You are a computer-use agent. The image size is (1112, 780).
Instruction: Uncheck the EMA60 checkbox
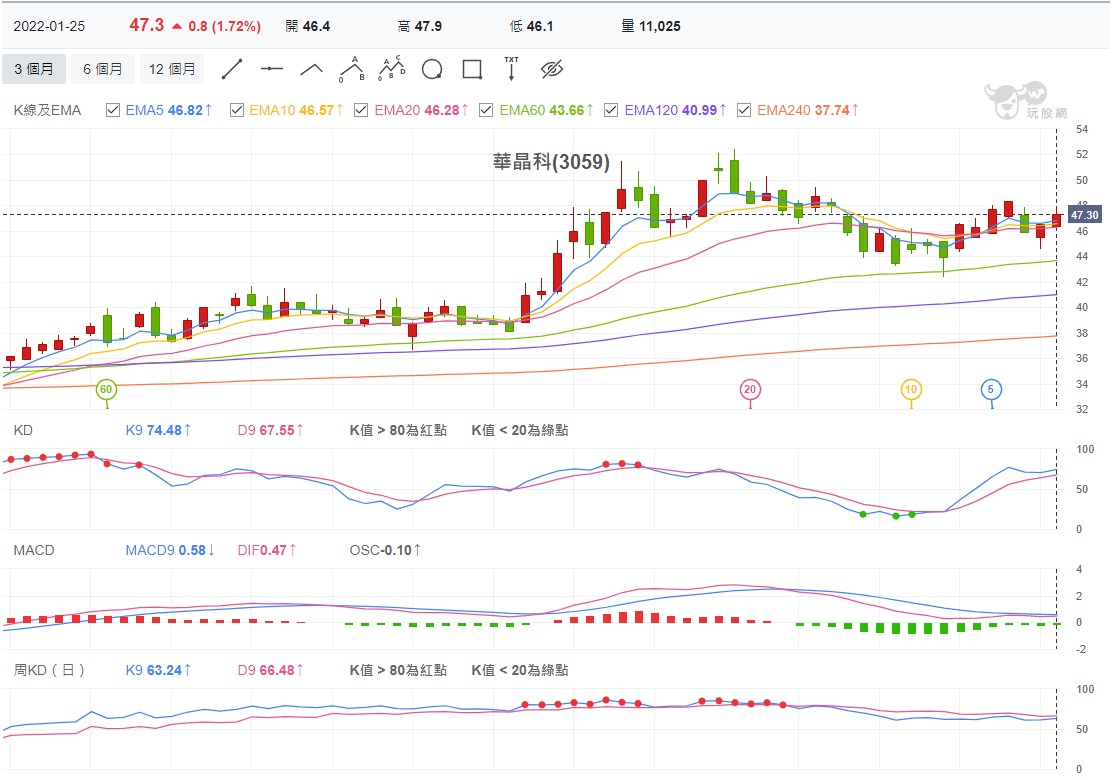coord(486,110)
